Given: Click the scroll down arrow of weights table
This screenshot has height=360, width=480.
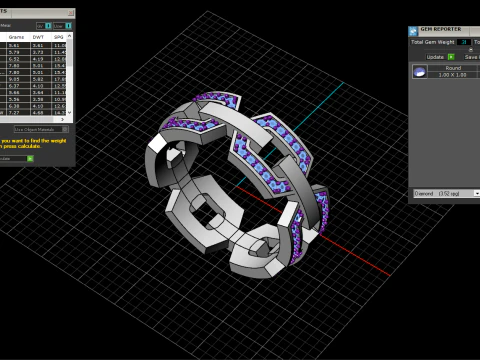Looking at the screenshot, I should point(69,113).
